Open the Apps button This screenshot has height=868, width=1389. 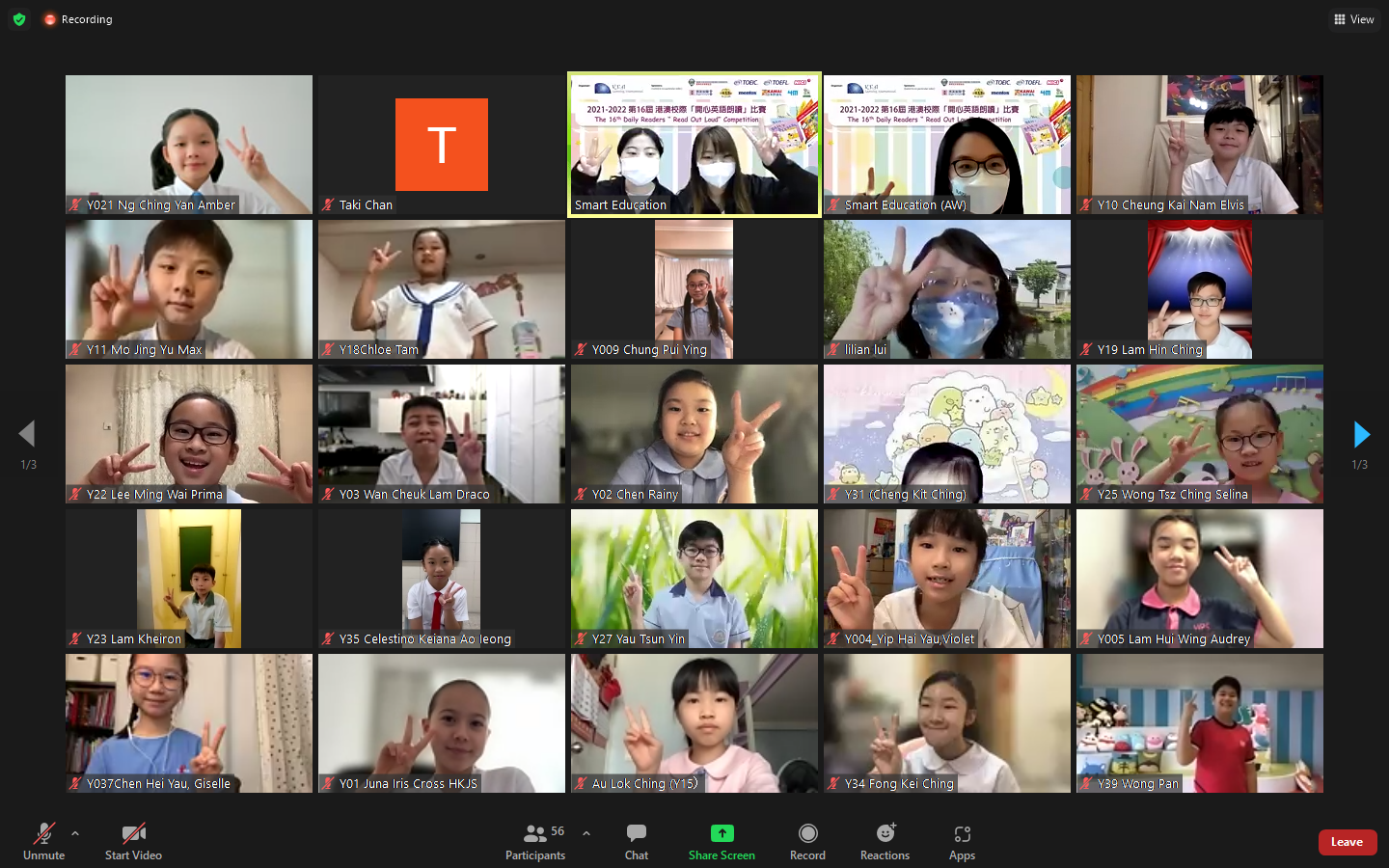(x=962, y=841)
